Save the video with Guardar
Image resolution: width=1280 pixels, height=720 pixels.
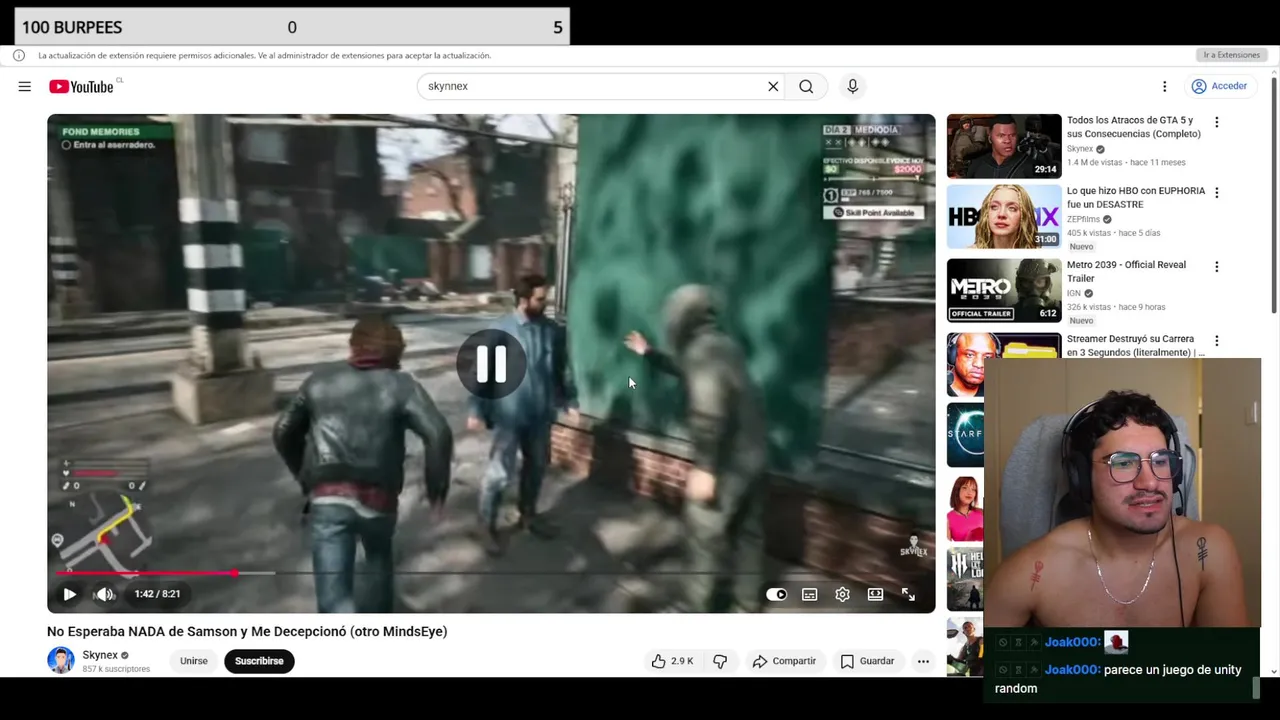point(867,661)
